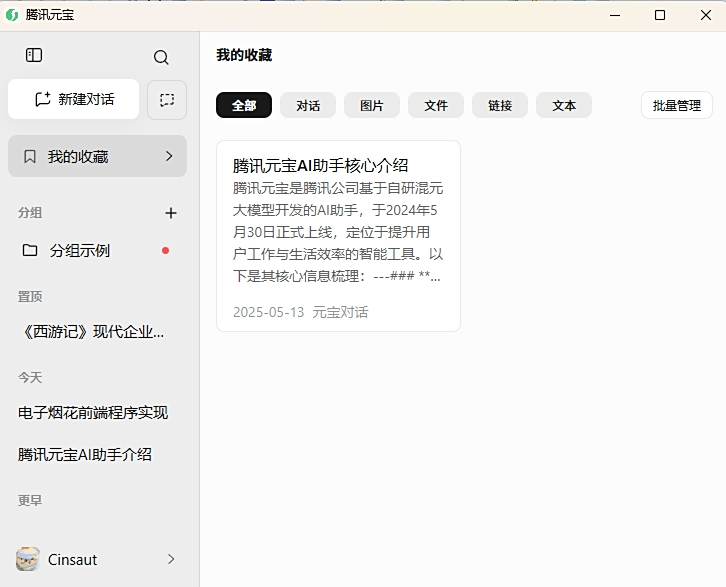The height and width of the screenshot is (587, 726).
Task: Switch to the 对话 filter tab
Action: (x=308, y=105)
